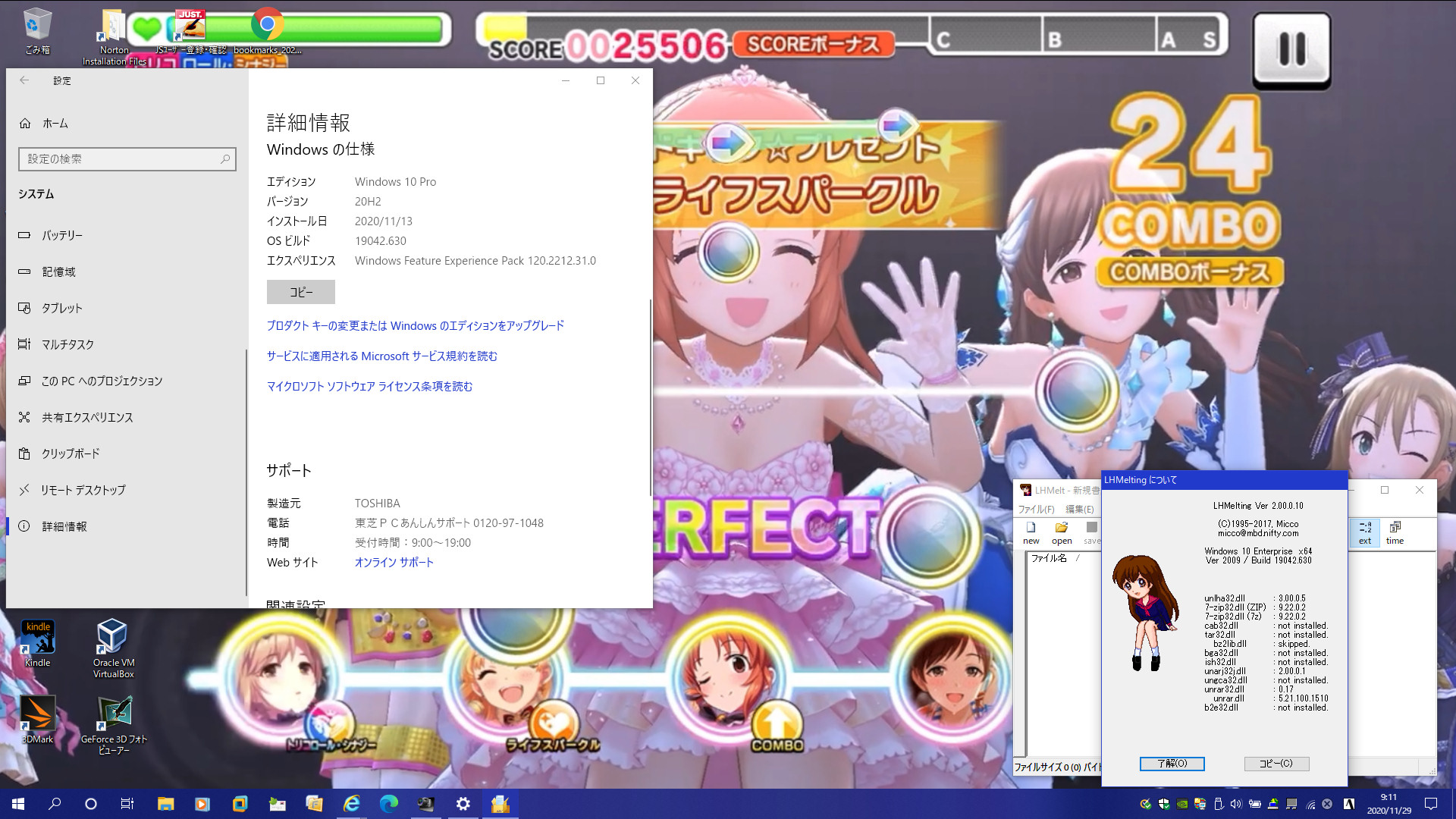Launch Microsoft Edge from the taskbar
Screen dimensions: 1456x819
(x=389, y=804)
